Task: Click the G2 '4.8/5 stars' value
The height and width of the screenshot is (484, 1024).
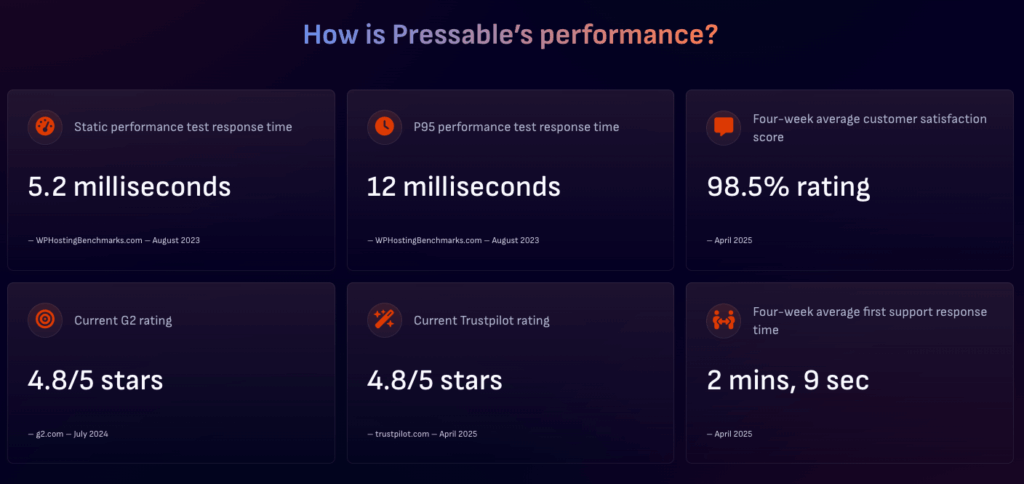Action: pos(95,380)
